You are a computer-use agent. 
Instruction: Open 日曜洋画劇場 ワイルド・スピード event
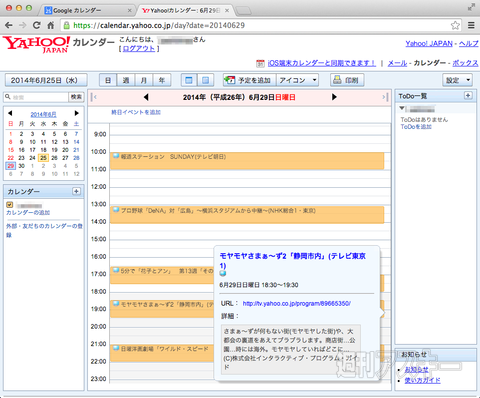coord(162,353)
